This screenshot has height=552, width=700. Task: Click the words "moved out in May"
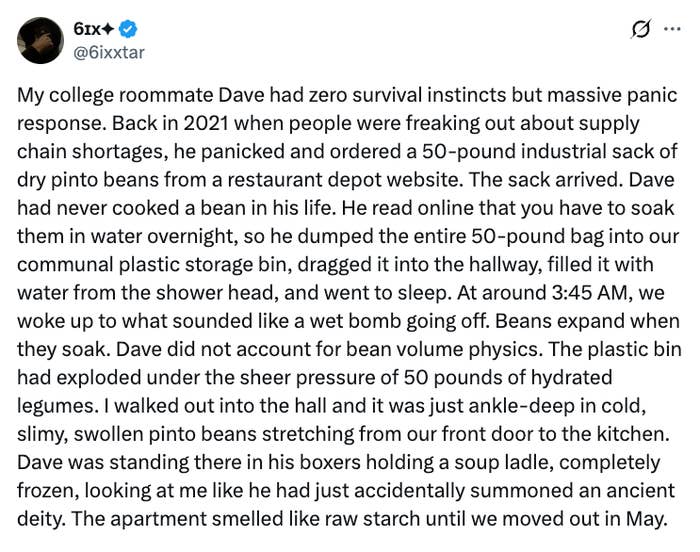584,519
